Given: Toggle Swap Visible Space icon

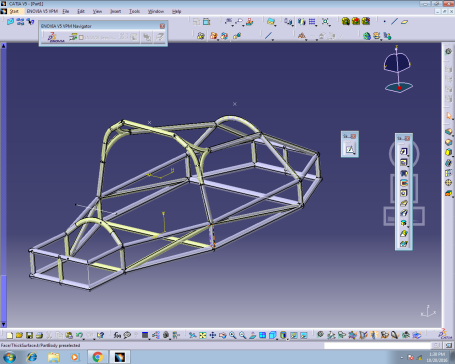Looking at the screenshot, I should click(x=304, y=335).
